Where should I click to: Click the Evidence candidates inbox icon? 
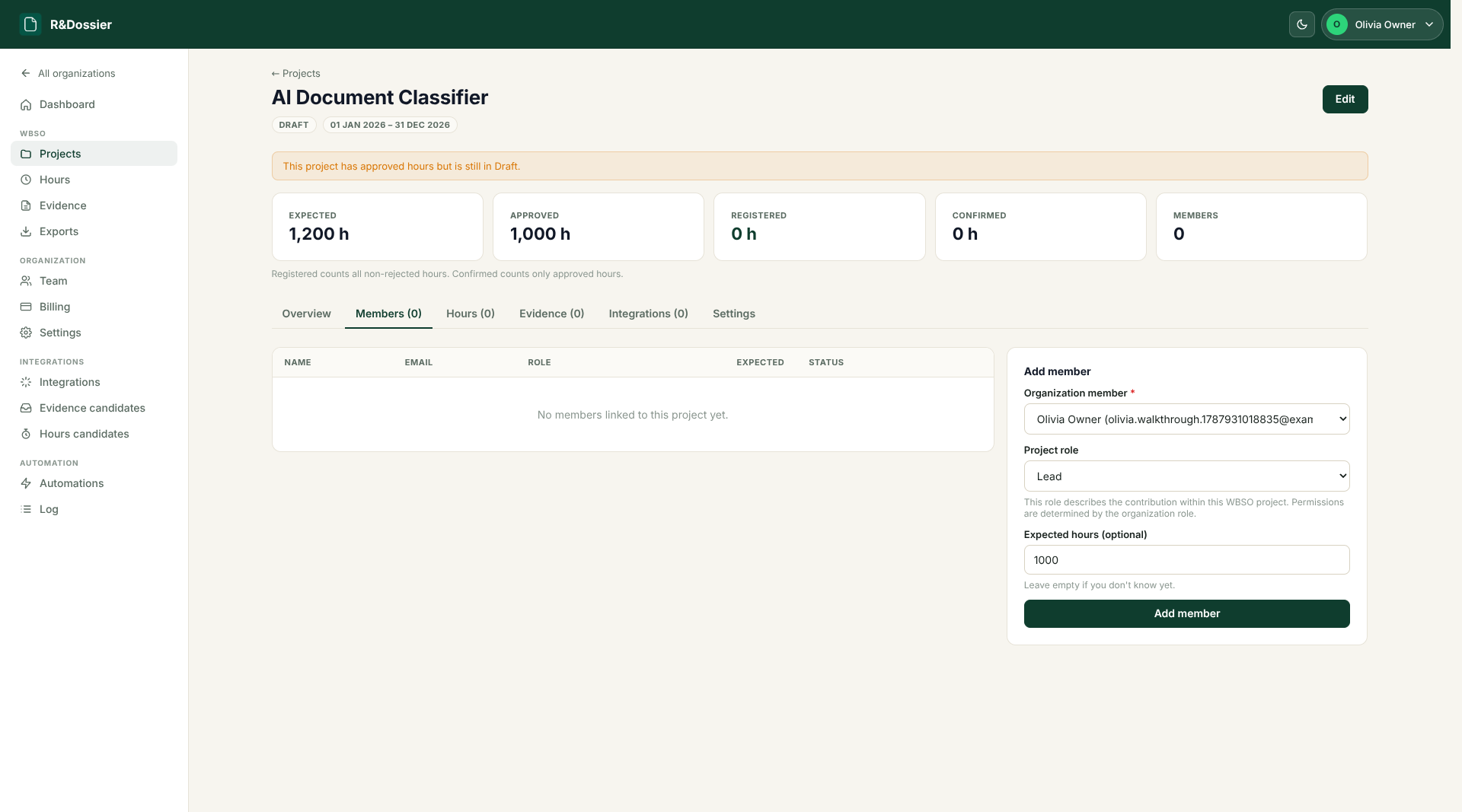26,408
